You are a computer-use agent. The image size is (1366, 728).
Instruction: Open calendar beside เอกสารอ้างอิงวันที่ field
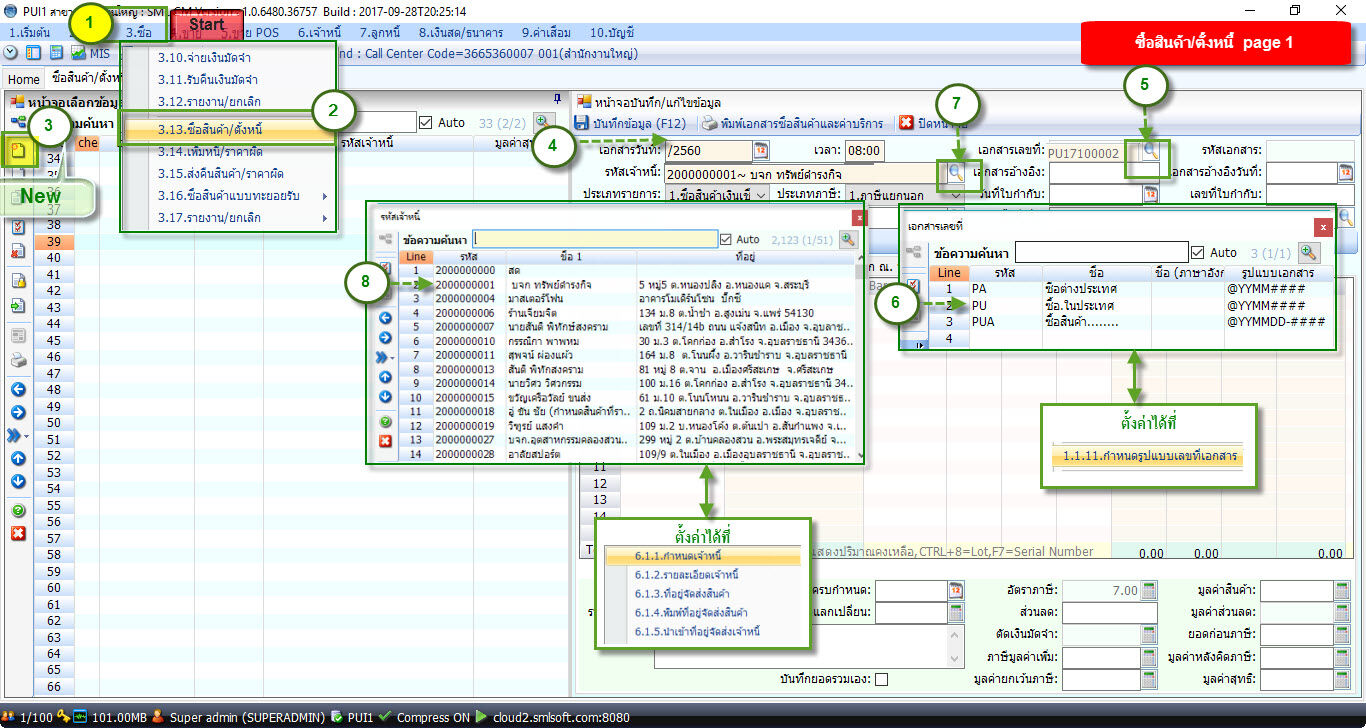pos(1346,173)
